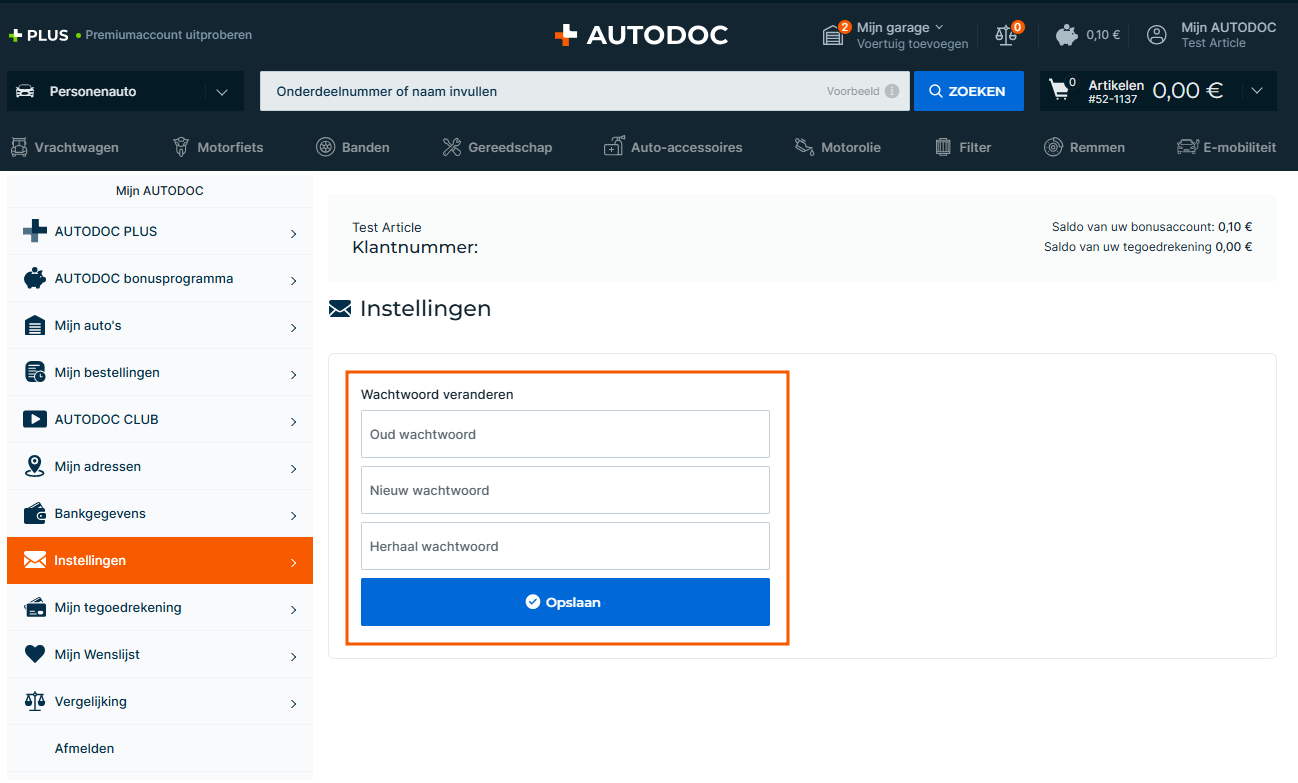Click the ZOEKEN search button

(969, 91)
